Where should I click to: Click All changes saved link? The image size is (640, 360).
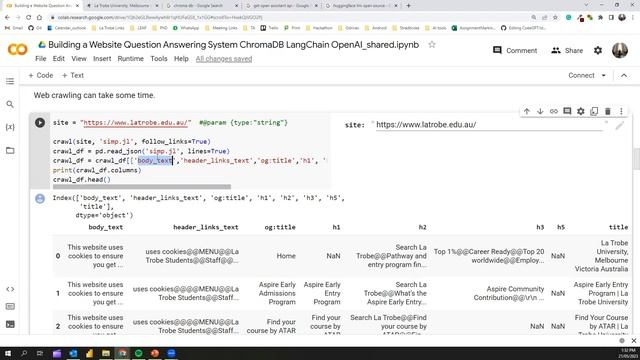point(224,59)
